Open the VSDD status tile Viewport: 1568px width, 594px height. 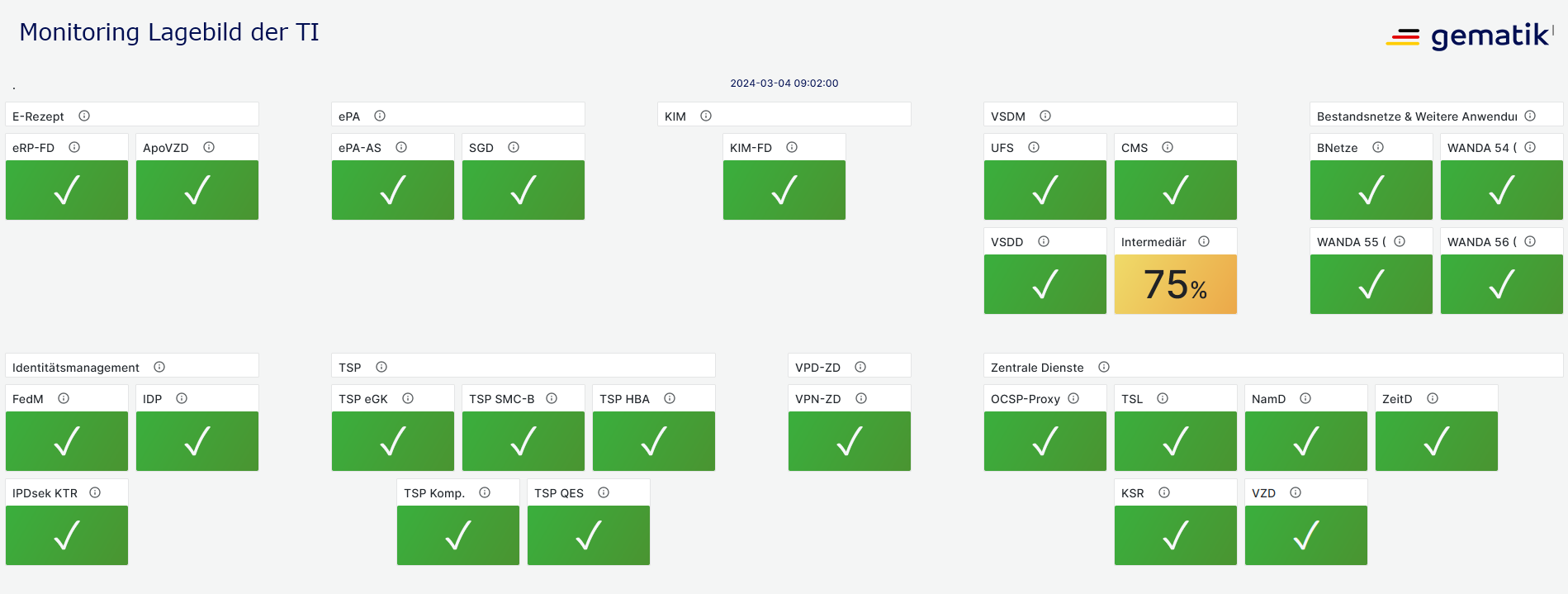pyautogui.click(x=1045, y=284)
